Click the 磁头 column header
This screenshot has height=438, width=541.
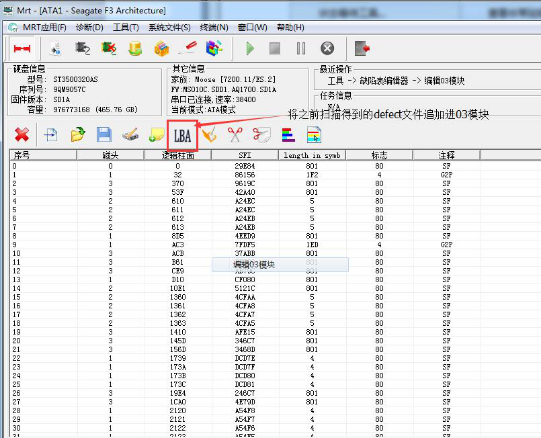click(110, 155)
